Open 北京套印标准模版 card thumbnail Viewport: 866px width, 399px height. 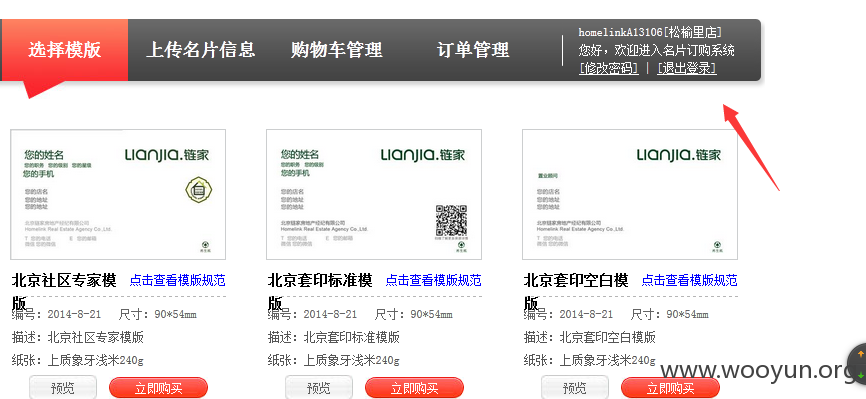pos(374,195)
